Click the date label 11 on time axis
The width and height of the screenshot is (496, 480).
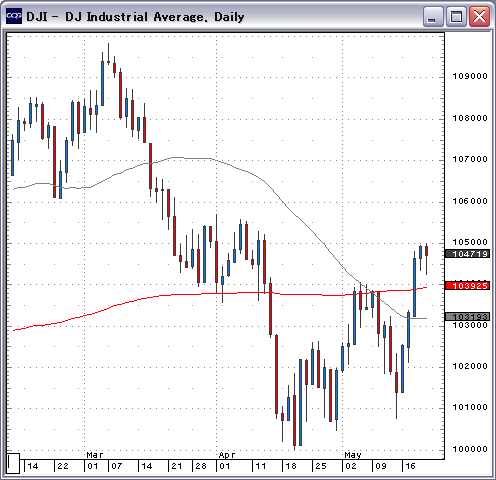tap(261, 466)
